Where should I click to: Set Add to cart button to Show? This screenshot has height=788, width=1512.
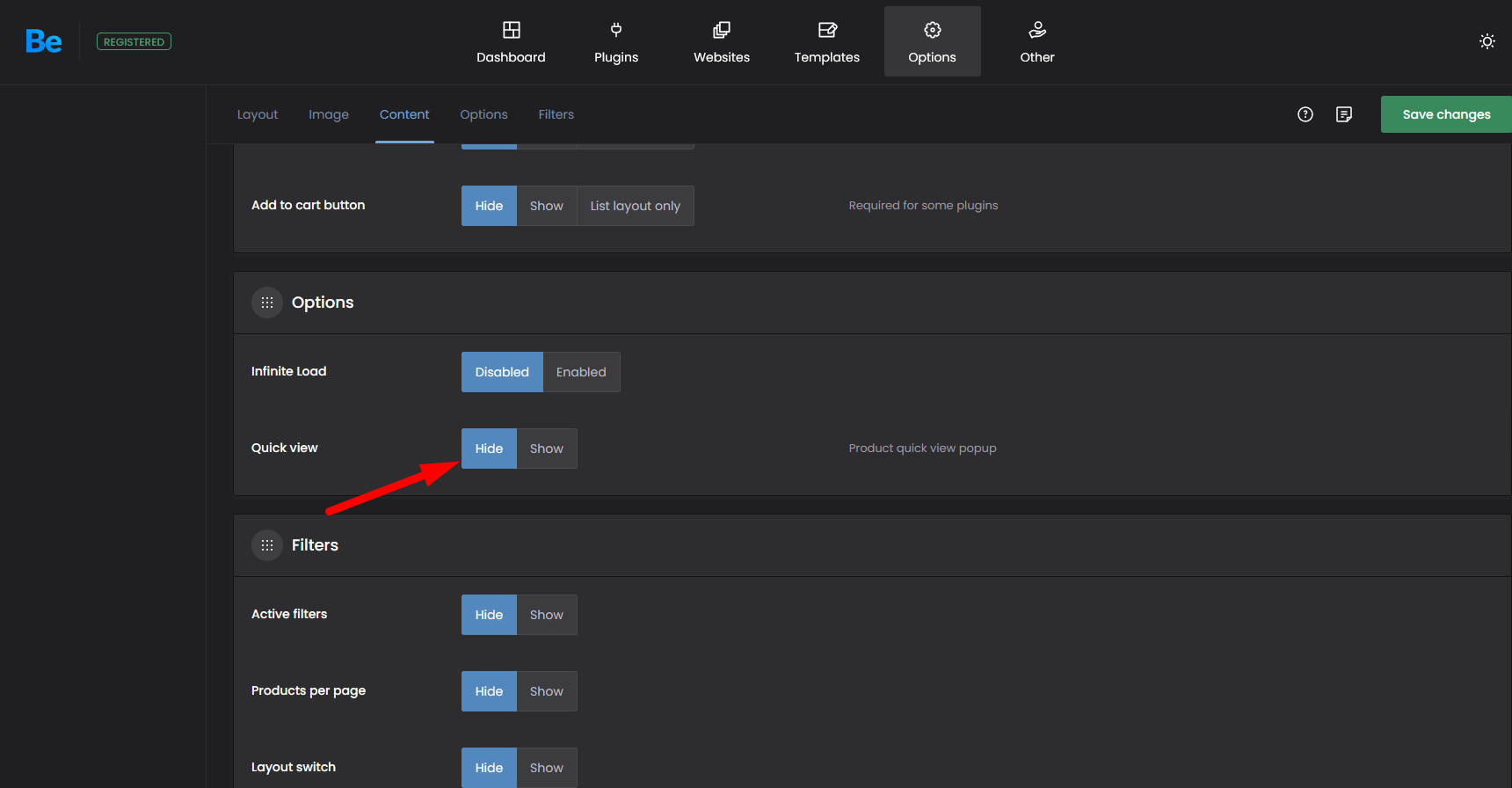click(547, 206)
